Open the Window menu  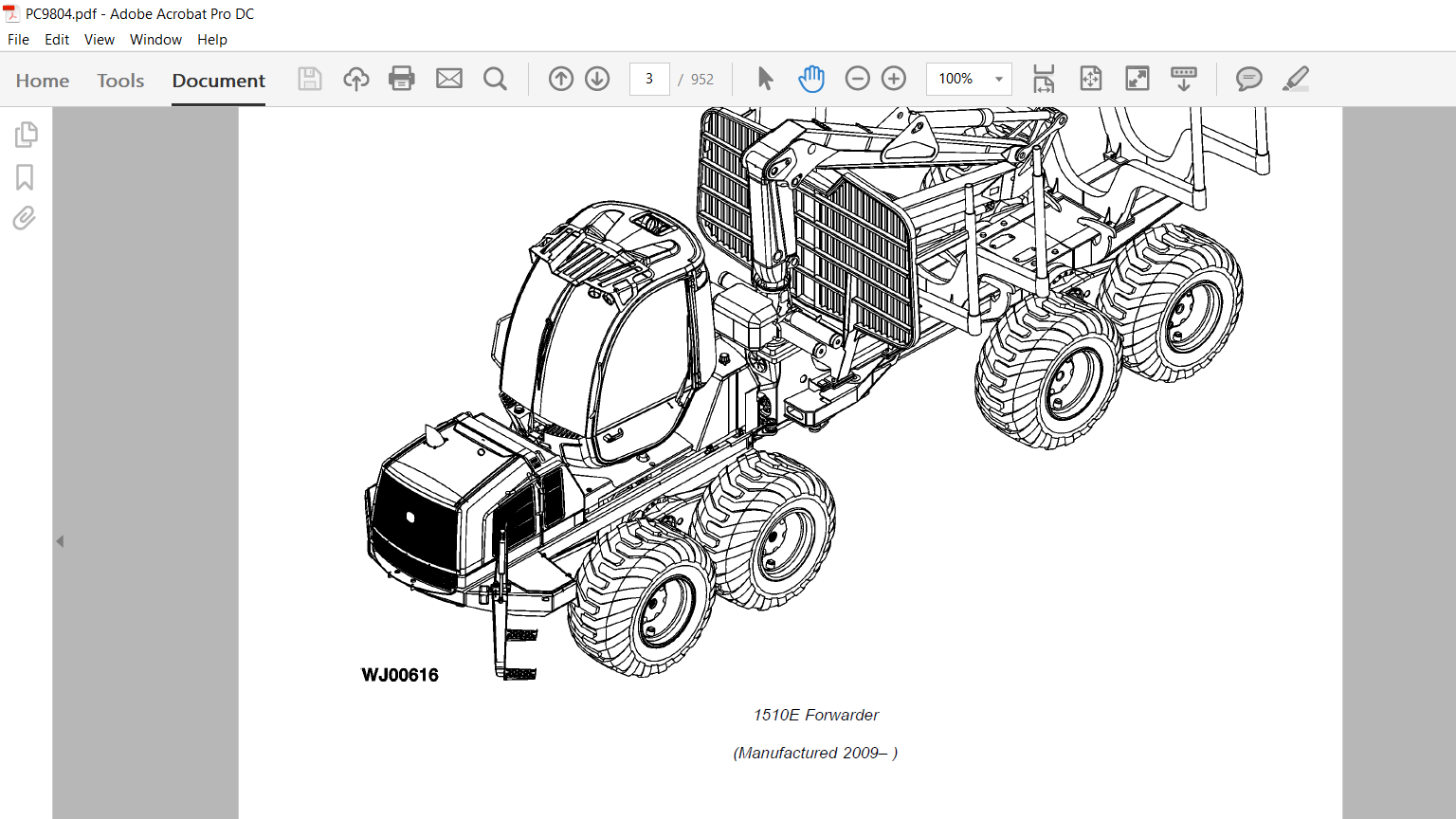tap(155, 40)
